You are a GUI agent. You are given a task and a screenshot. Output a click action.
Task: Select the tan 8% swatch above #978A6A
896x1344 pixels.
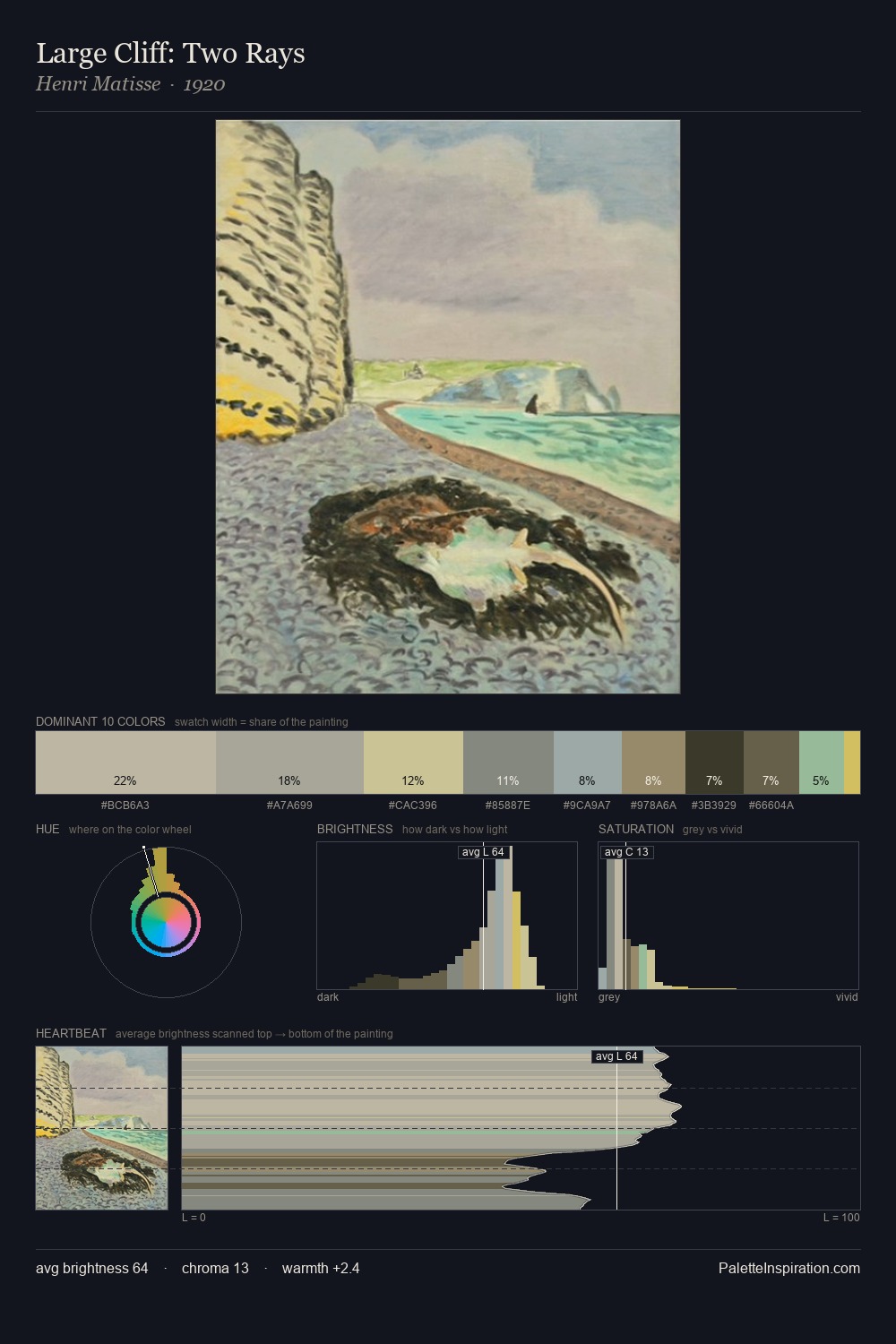(653, 762)
